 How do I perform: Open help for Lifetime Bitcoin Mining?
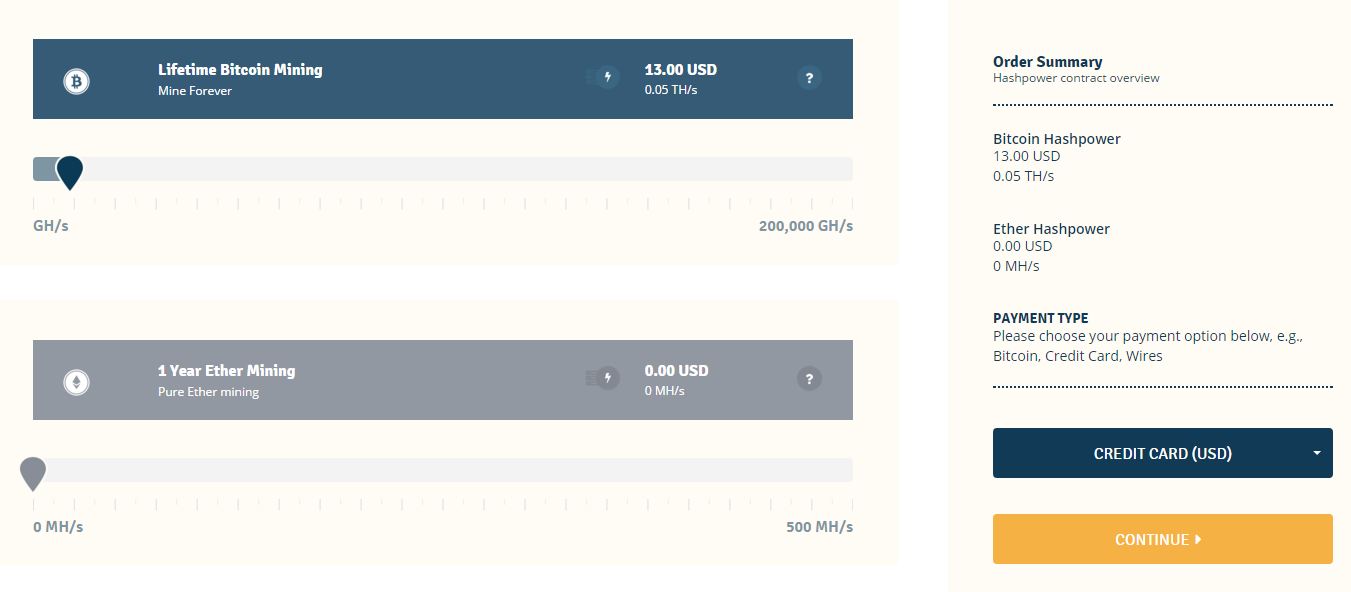tap(810, 77)
